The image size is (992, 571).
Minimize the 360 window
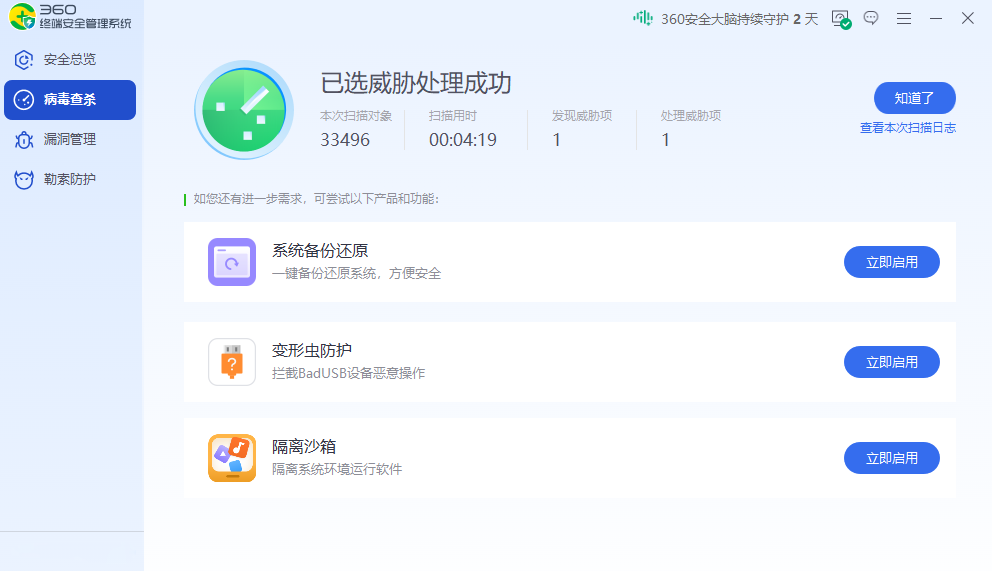(936, 18)
